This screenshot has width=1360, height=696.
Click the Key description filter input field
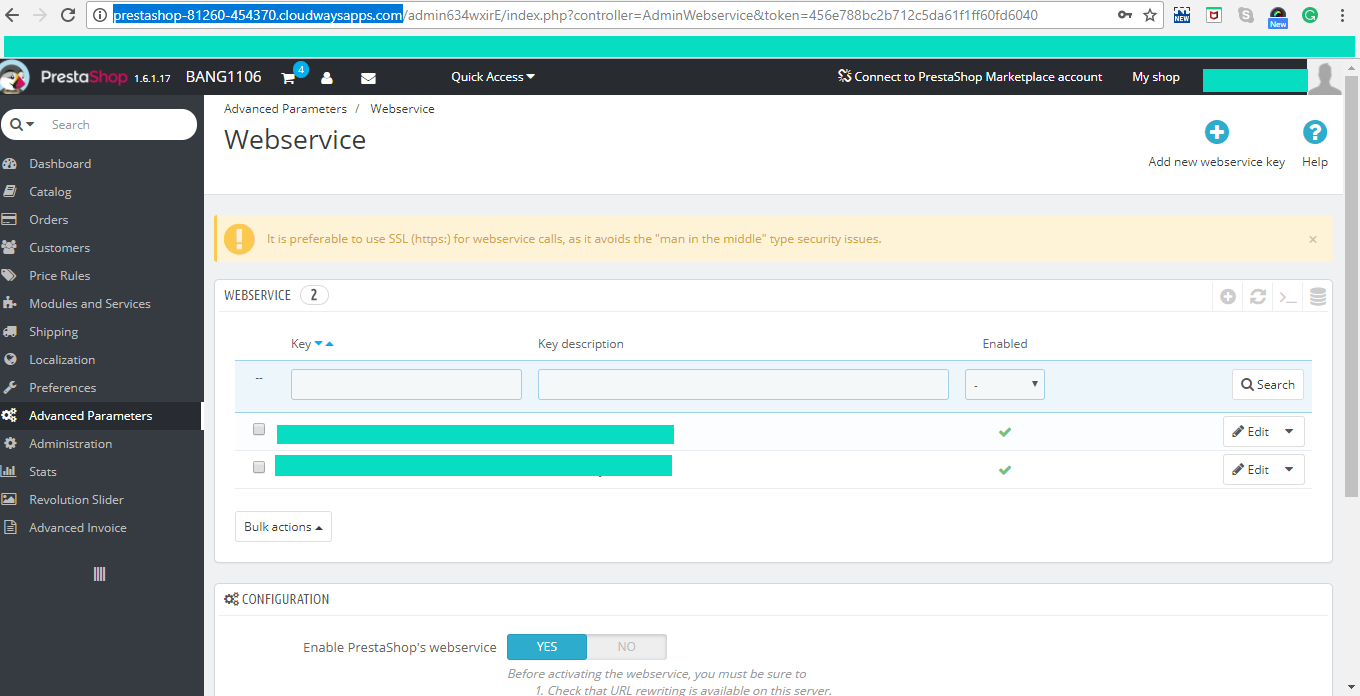[x=743, y=385]
